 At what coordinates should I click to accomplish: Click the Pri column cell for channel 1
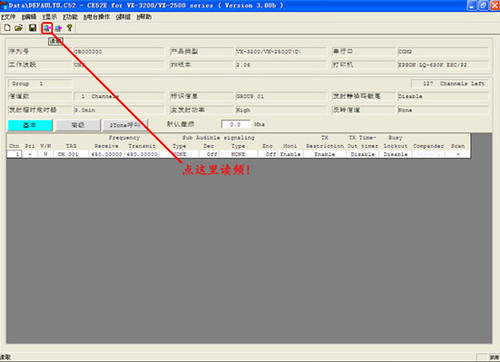click(30, 154)
